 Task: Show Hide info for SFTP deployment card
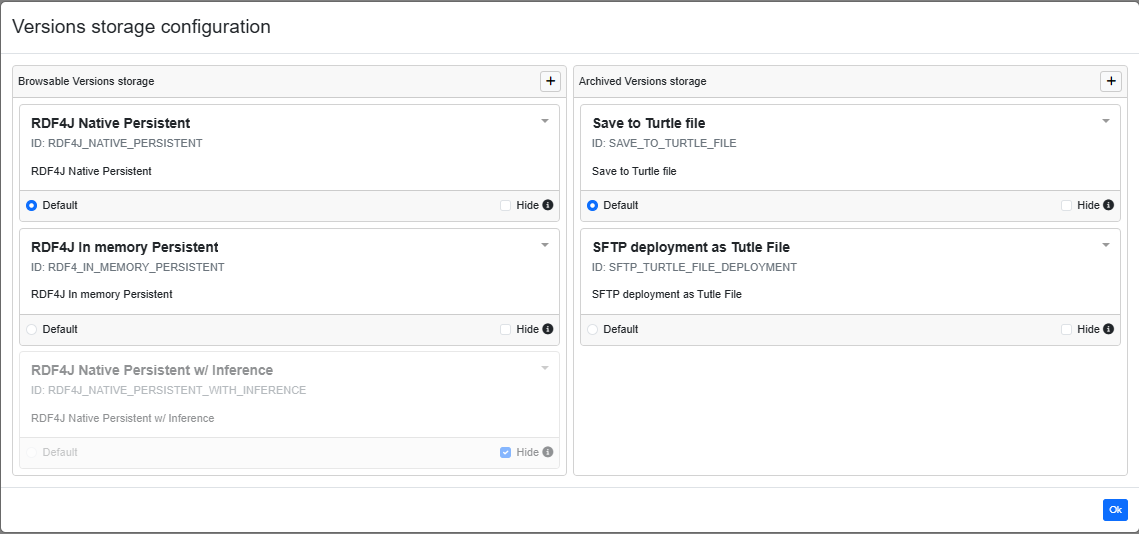tap(1108, 329)
